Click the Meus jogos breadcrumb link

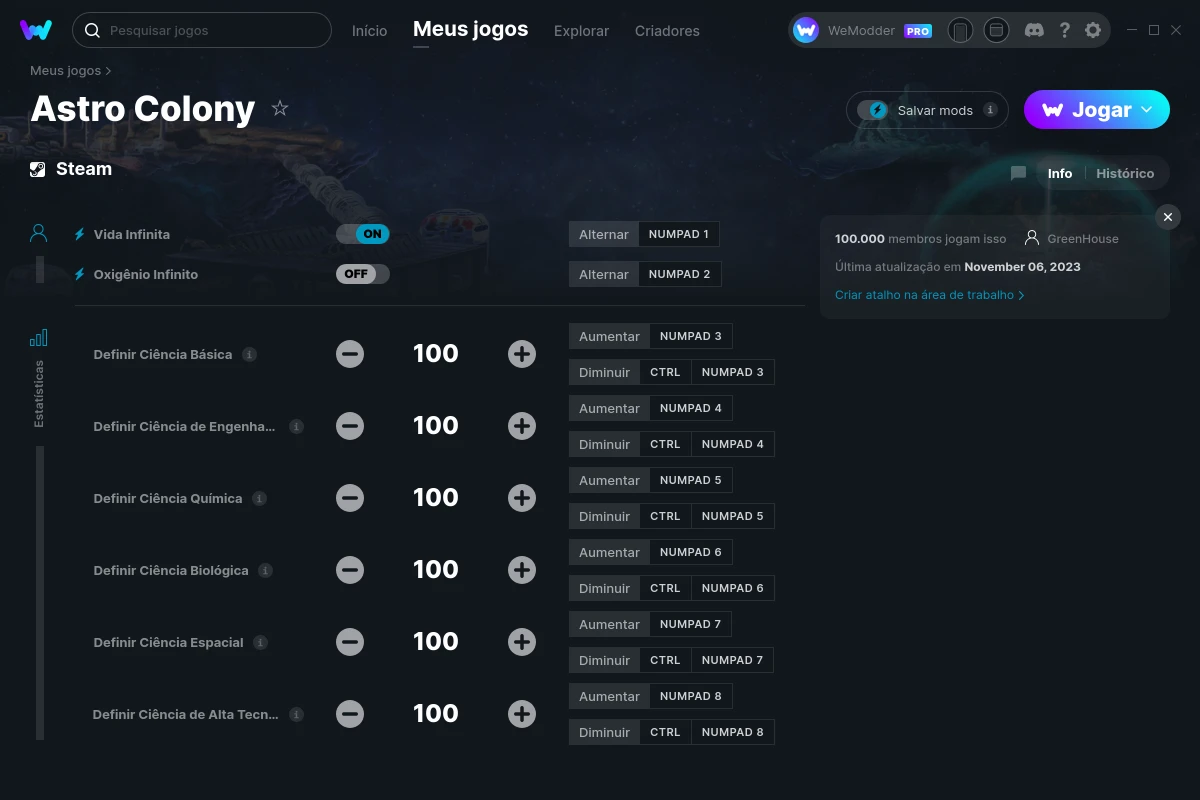tap(66, 71)
